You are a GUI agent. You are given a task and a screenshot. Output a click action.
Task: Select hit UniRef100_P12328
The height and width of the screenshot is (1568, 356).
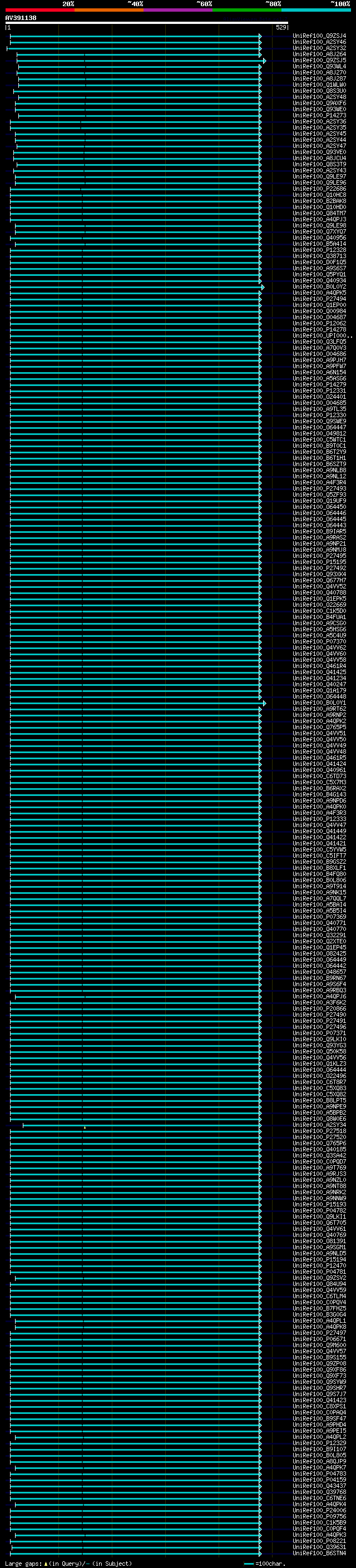tap(319, 250)
